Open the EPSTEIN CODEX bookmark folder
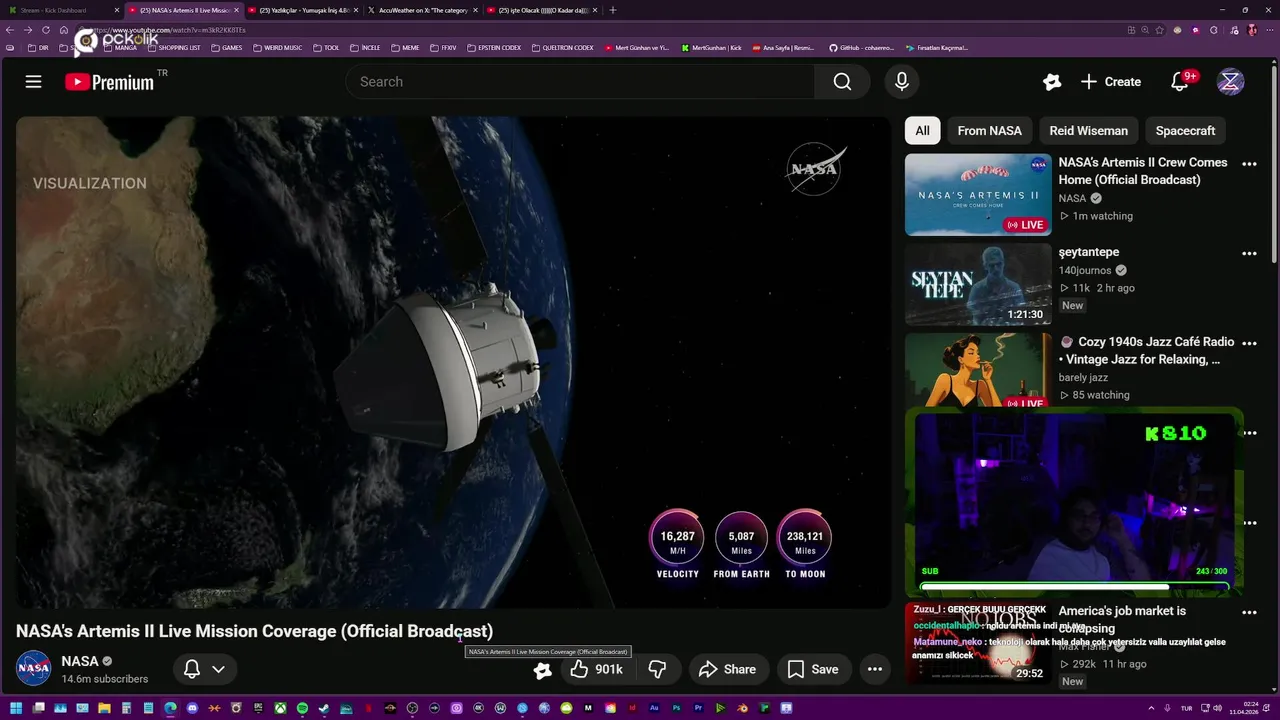This screenshot has width=1280, height=720. click(494, 48)
